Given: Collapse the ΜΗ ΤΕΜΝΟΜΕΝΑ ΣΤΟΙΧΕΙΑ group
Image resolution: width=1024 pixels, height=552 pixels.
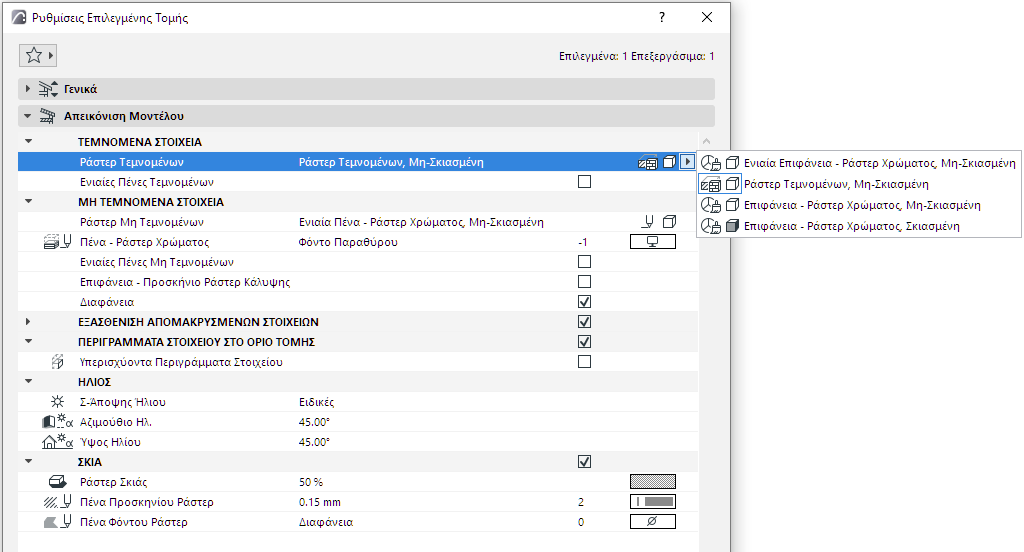Looking at the screenshot, I should point(28,201).
